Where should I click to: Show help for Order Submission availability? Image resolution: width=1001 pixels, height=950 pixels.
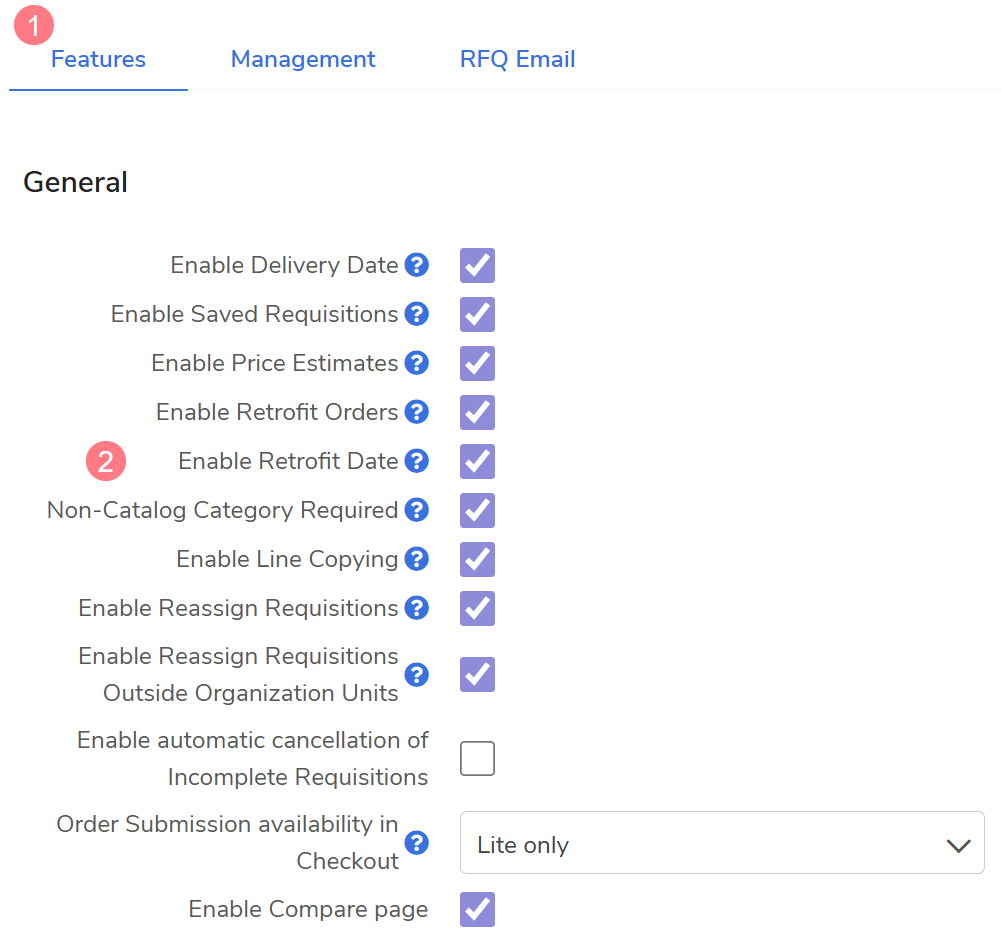[x=417, y=843]
